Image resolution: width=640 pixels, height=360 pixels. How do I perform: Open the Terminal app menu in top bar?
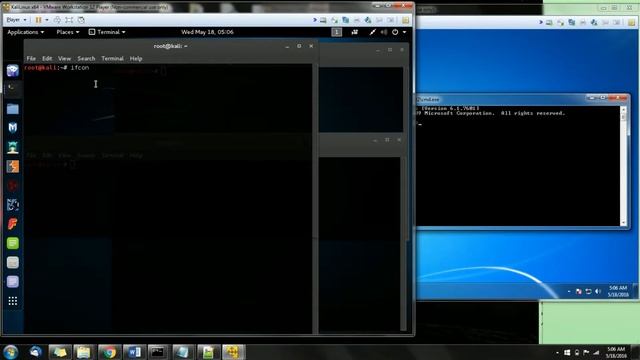[107, 32]
